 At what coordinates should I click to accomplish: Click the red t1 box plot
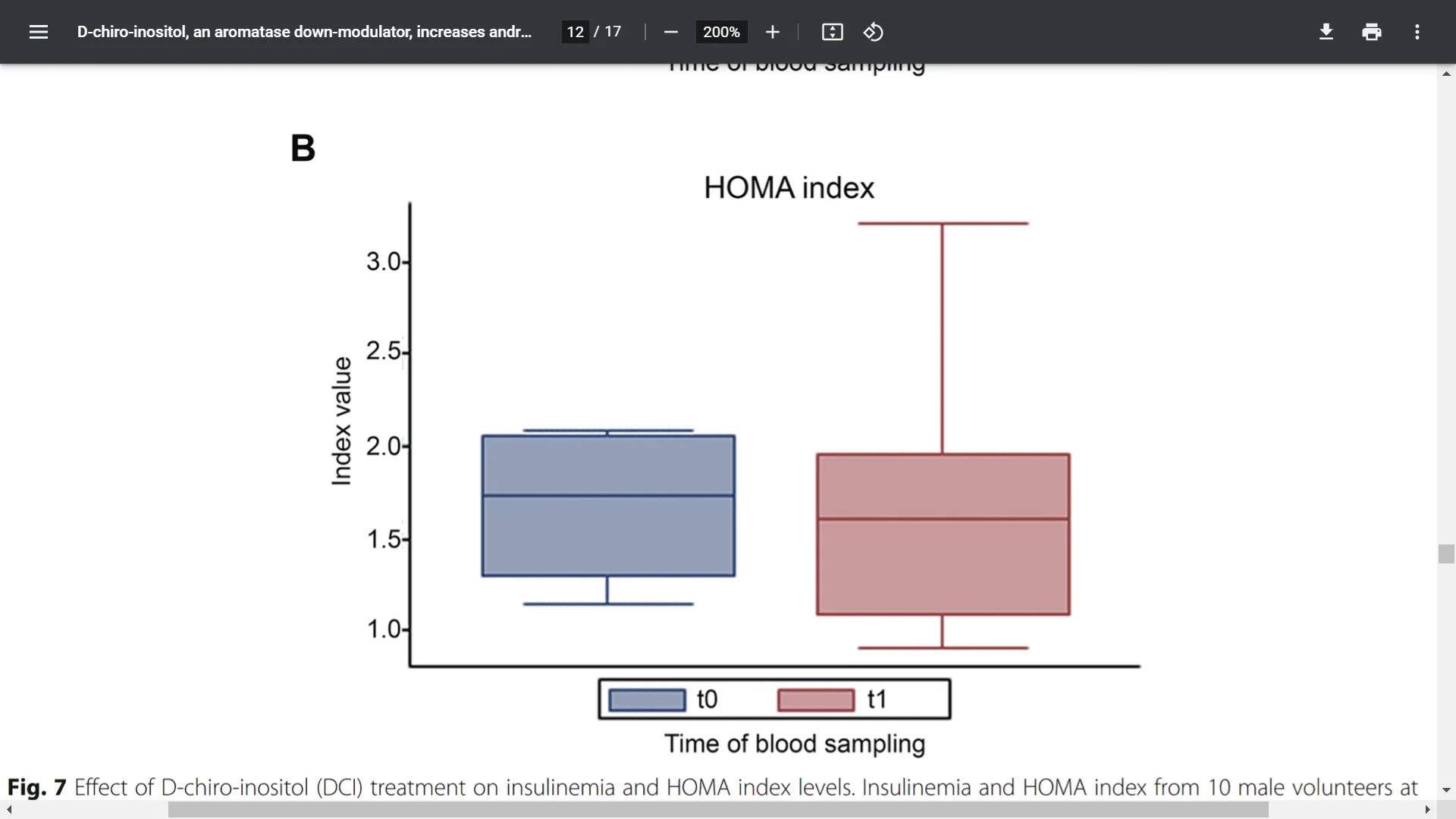pyautogui.click(x=943, y=534)
